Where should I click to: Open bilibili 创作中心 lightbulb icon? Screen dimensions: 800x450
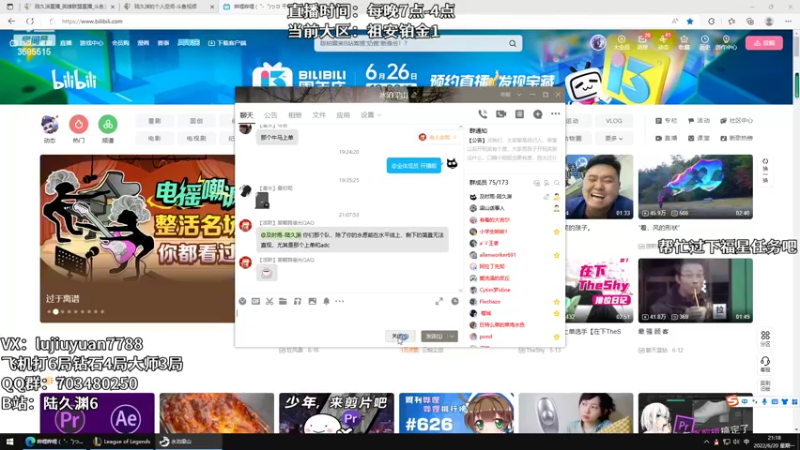[726, 42]
